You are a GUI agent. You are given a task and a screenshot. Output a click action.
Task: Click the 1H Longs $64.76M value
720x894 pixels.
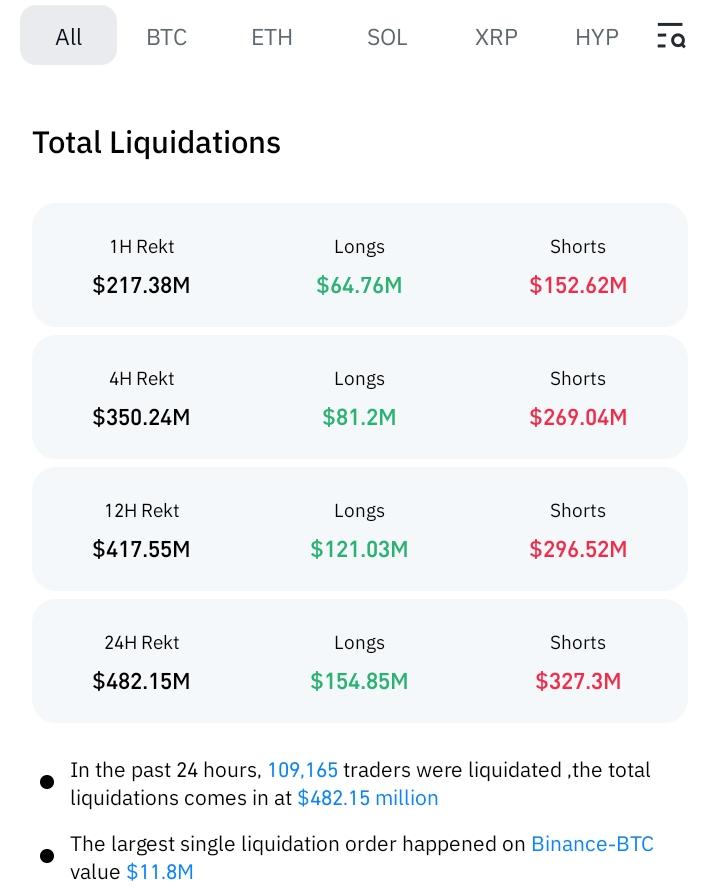[359, 285]
